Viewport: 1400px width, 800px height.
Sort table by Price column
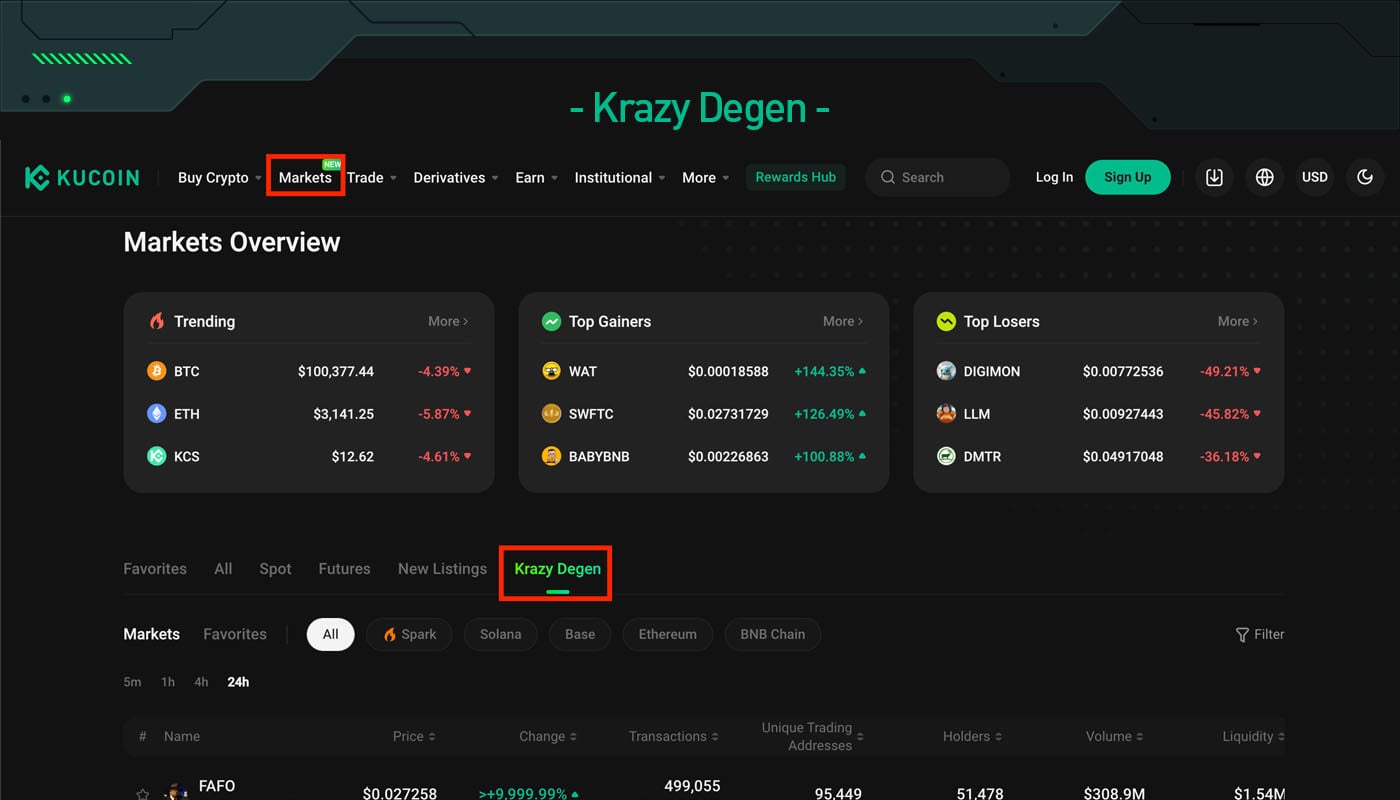point(414,736)
